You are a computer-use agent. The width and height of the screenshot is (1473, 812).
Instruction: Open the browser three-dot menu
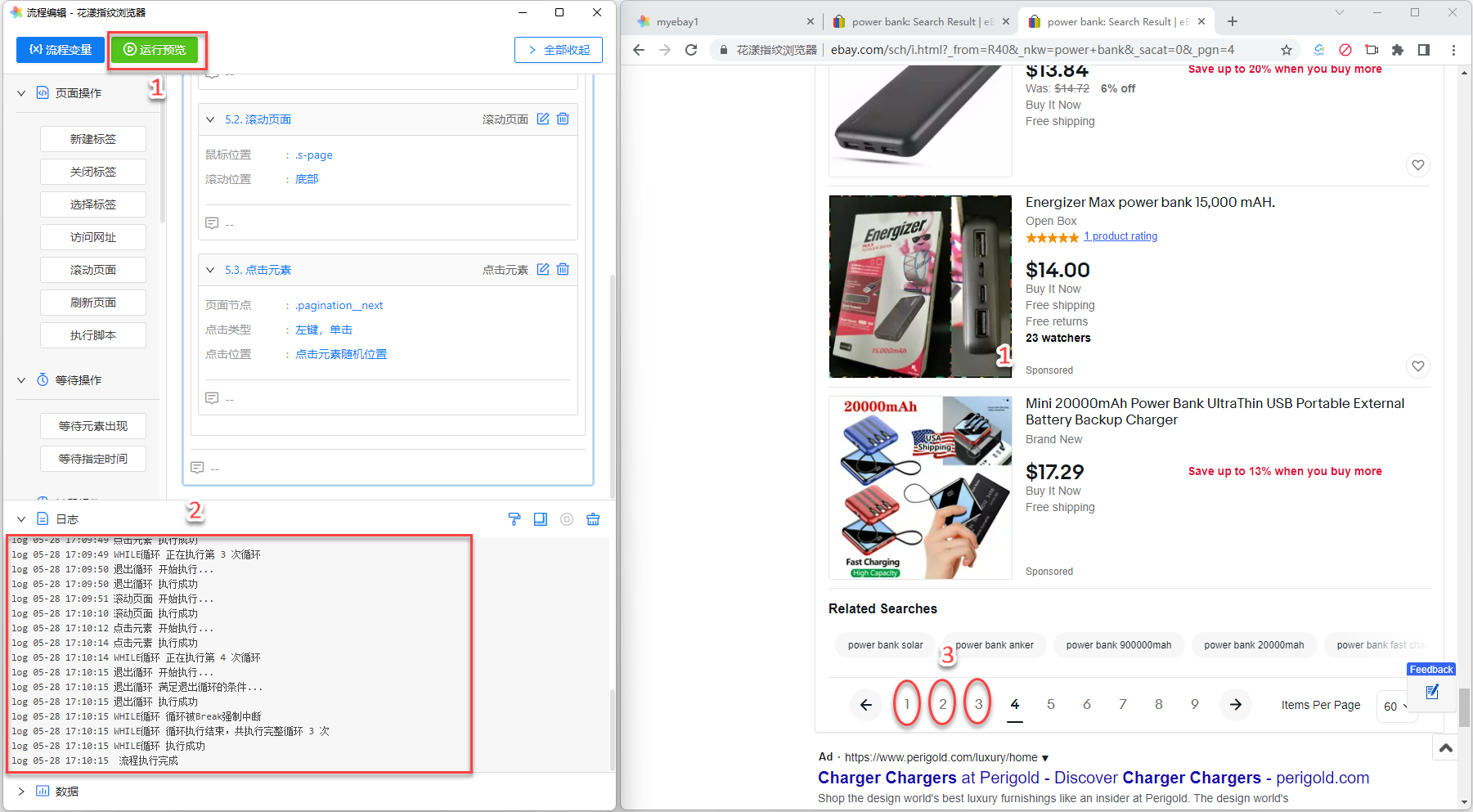point(1453,50)
